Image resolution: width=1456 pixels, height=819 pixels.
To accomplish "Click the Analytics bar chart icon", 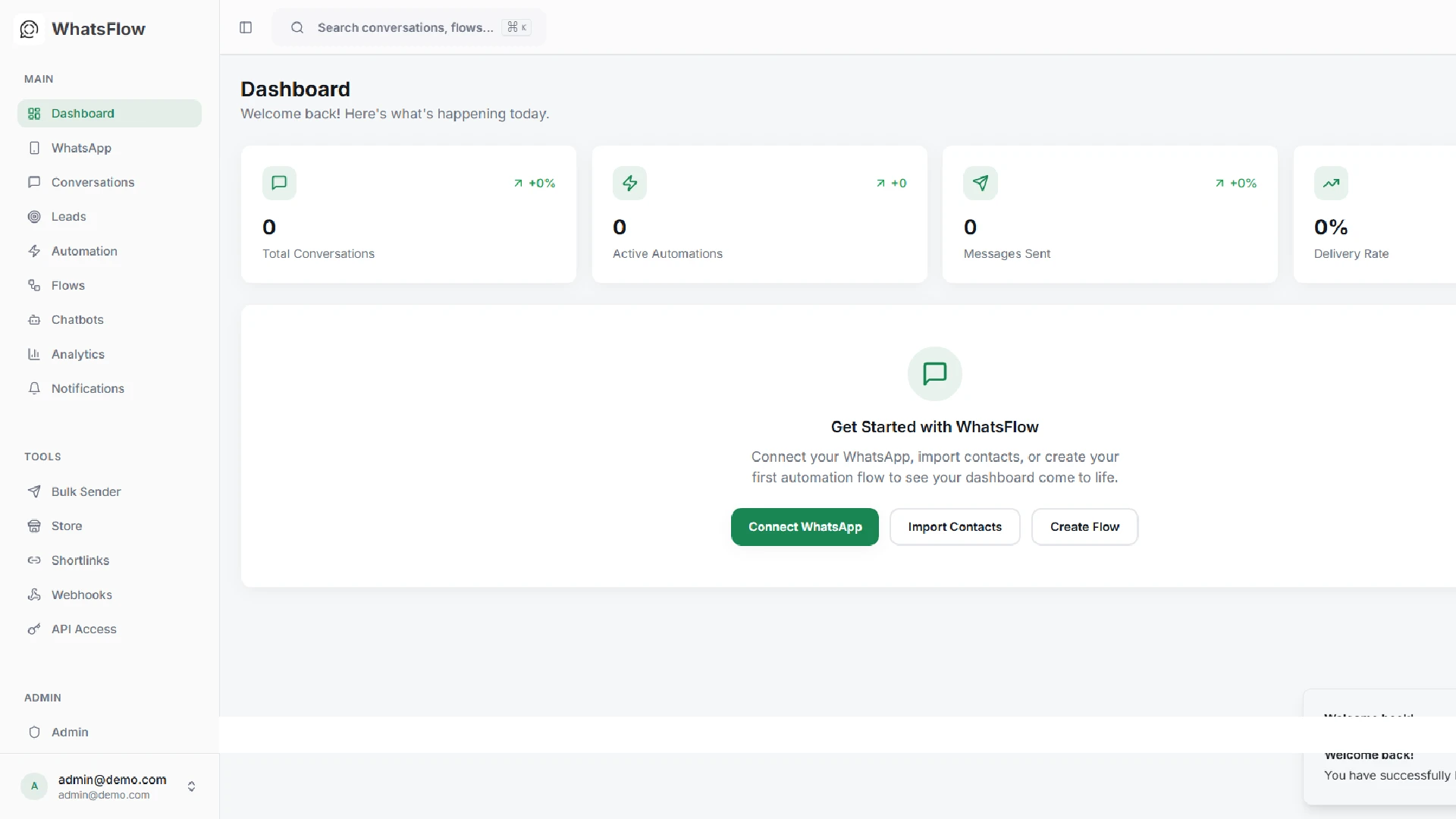I will 34,354.
